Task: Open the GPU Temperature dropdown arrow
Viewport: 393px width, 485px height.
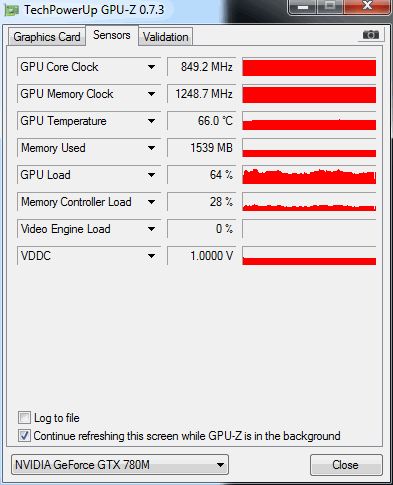Action: (151, 121)
